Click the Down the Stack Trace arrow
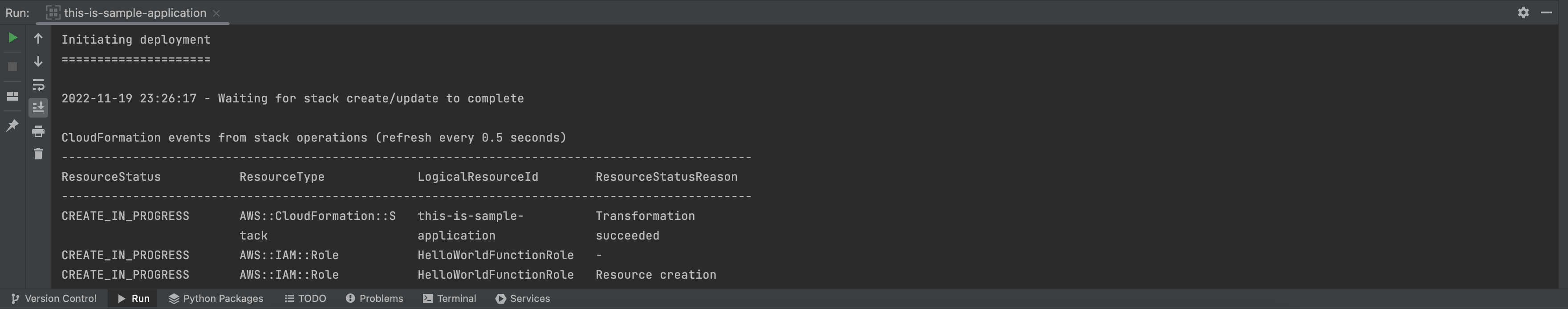Image resolution: width=1568 pixels, height=309 pixels. (38, 61)
